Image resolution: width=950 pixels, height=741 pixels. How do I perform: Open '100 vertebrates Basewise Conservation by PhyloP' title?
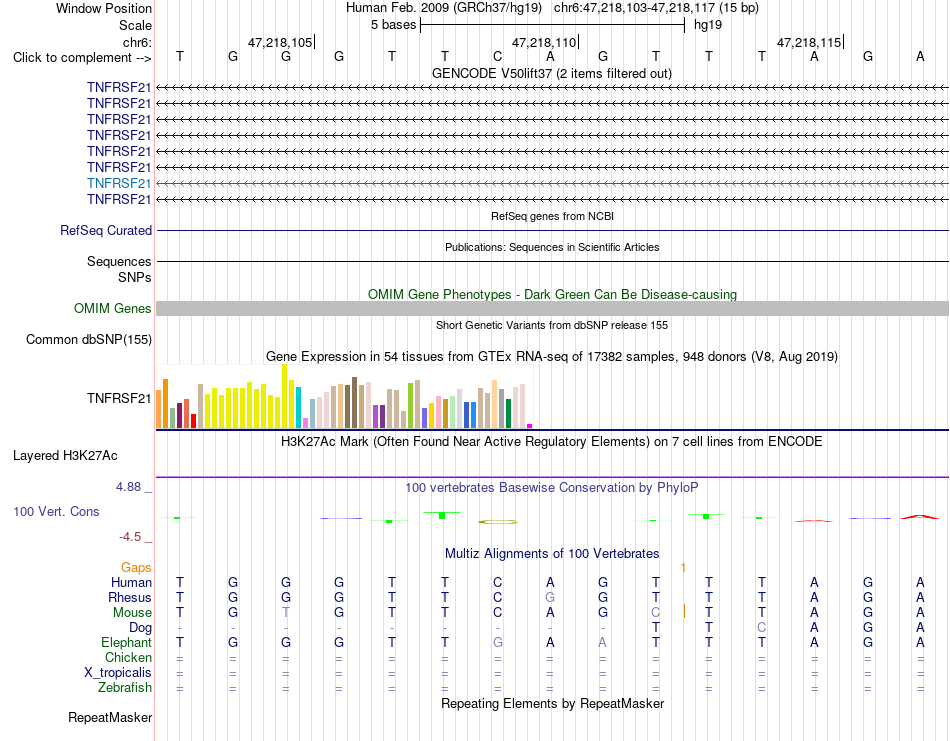(552, 488)
